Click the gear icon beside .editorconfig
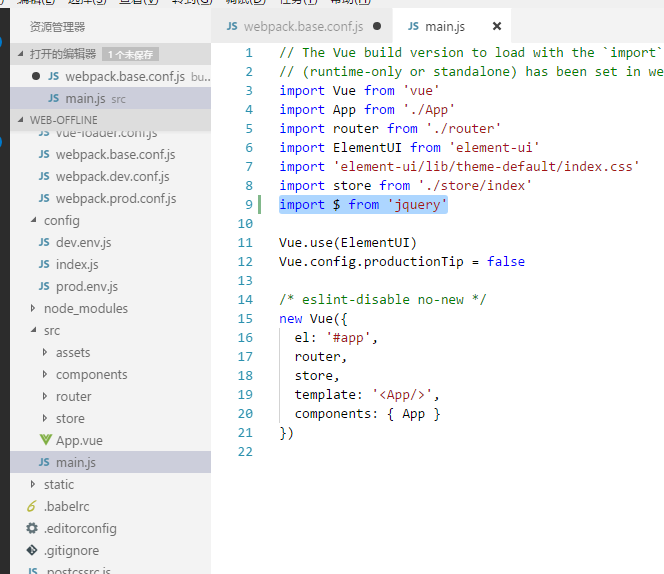Viewport: 664px width, 574px height. click(x=32, y=528)
